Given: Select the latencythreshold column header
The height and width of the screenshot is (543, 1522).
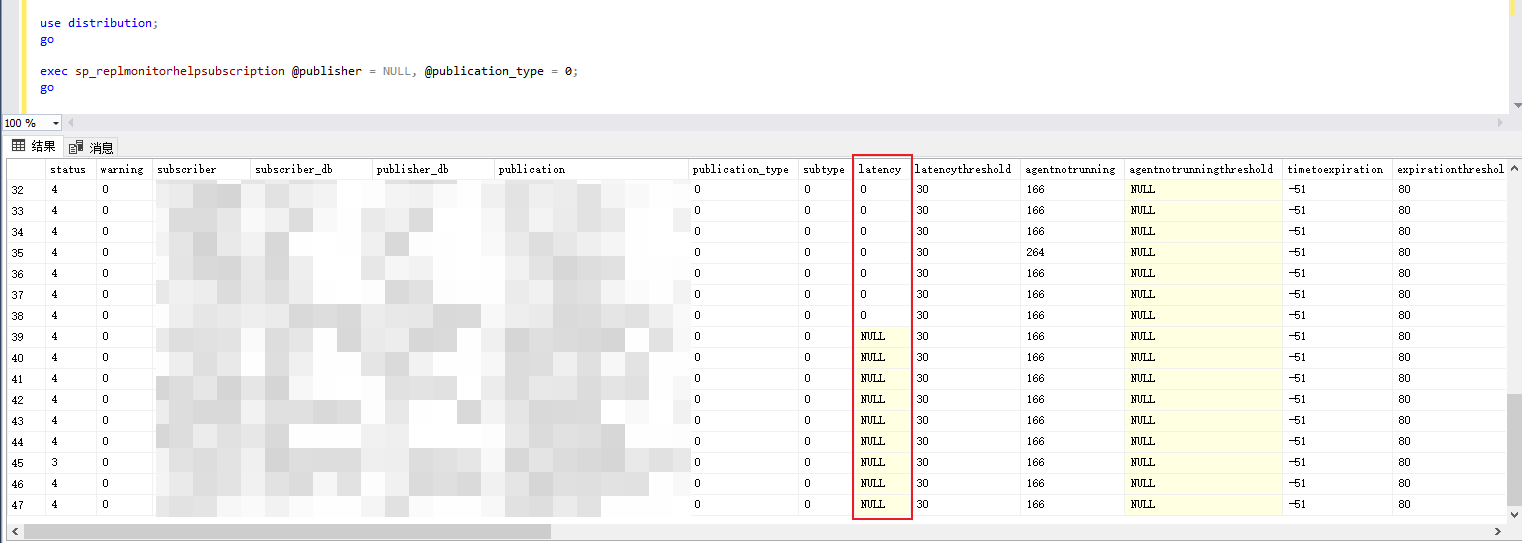Looking at the screenshot, I should (966, 169).
